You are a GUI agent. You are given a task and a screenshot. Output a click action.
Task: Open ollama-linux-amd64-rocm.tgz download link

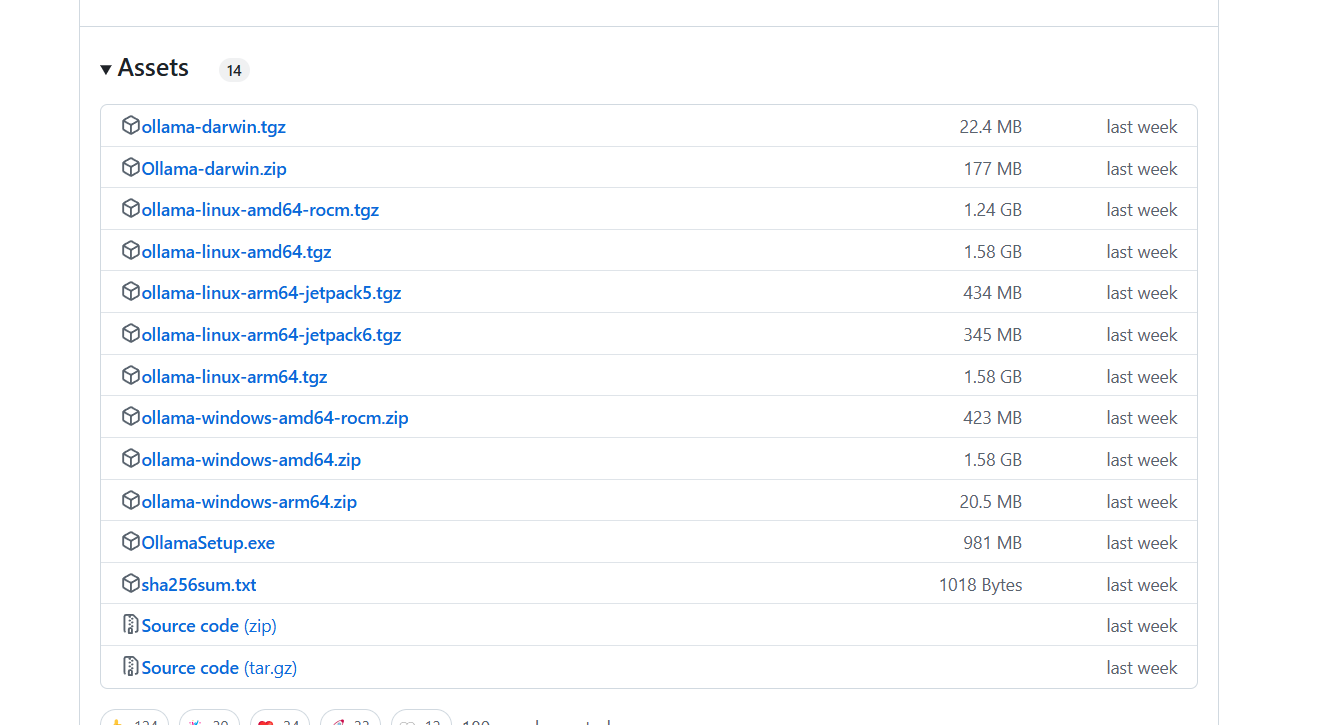[x=260, y=210]
